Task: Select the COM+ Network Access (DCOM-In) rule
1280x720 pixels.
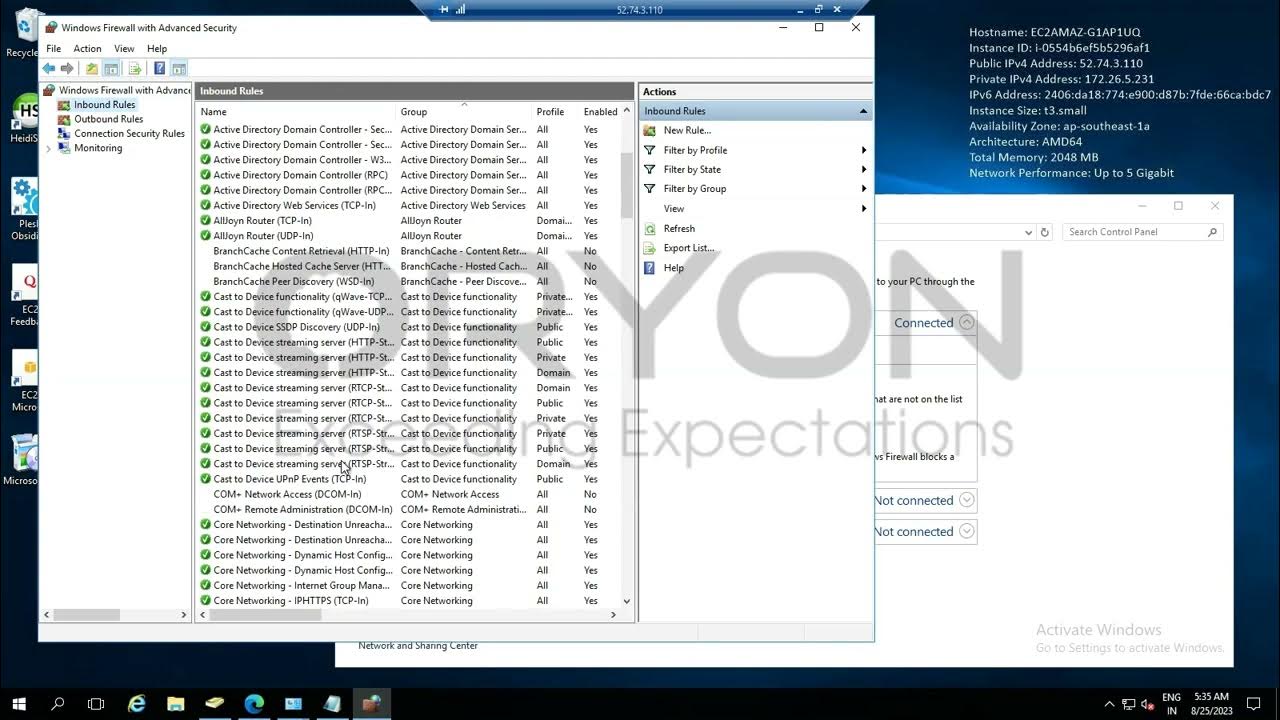Action: pyautogui.click(x=287, y=494)
